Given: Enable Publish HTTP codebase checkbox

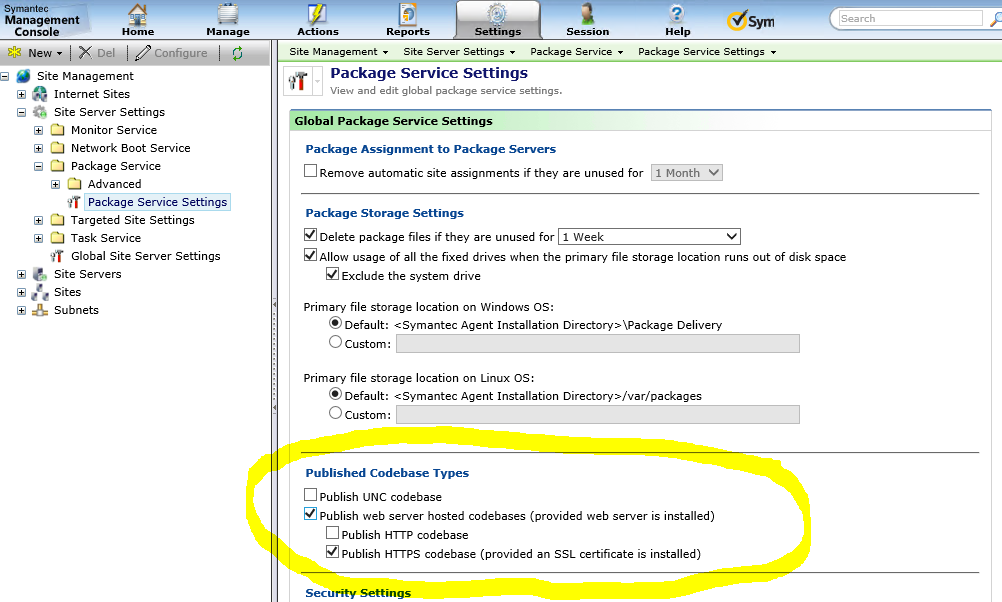Looking at the screenshot, I should point(332,532).
